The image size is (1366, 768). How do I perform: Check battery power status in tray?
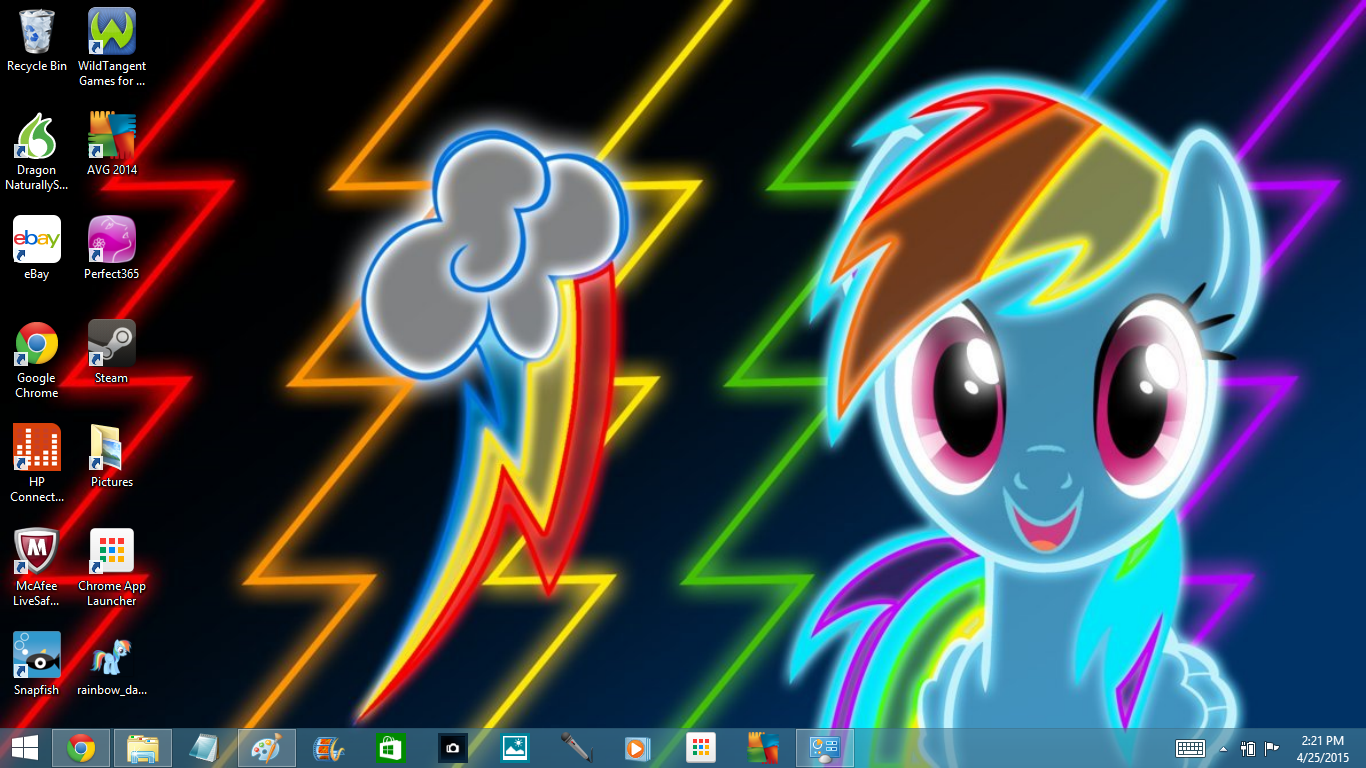pos(1248,748)
